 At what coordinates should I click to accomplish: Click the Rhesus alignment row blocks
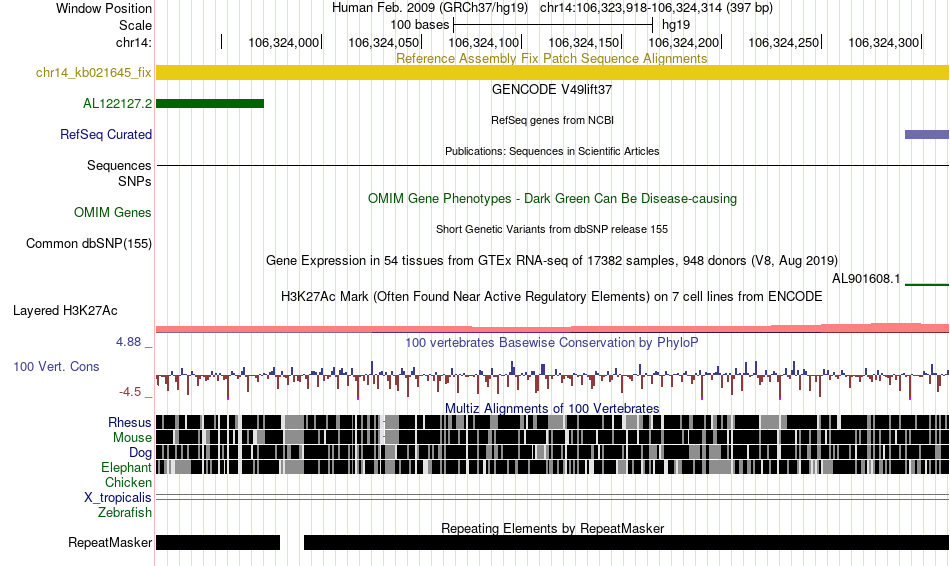coord(553,422)
